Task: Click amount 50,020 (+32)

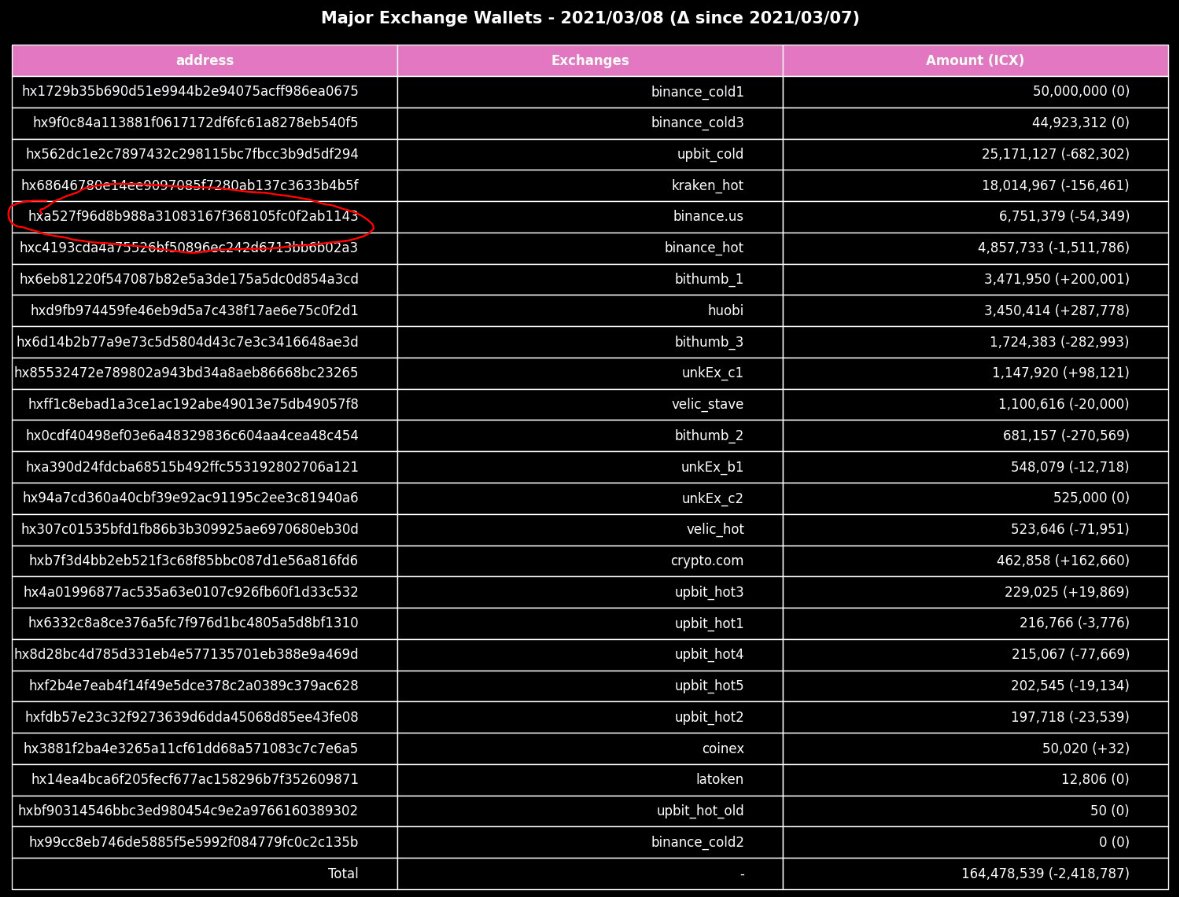Action: click(x=1085, y=749)
